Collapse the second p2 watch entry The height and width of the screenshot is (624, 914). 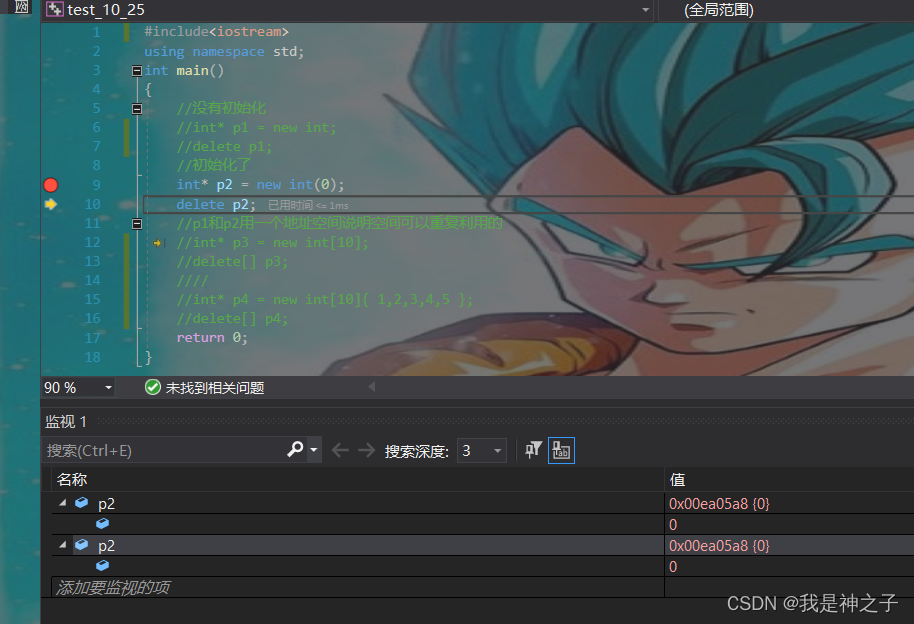pos(62,545)
